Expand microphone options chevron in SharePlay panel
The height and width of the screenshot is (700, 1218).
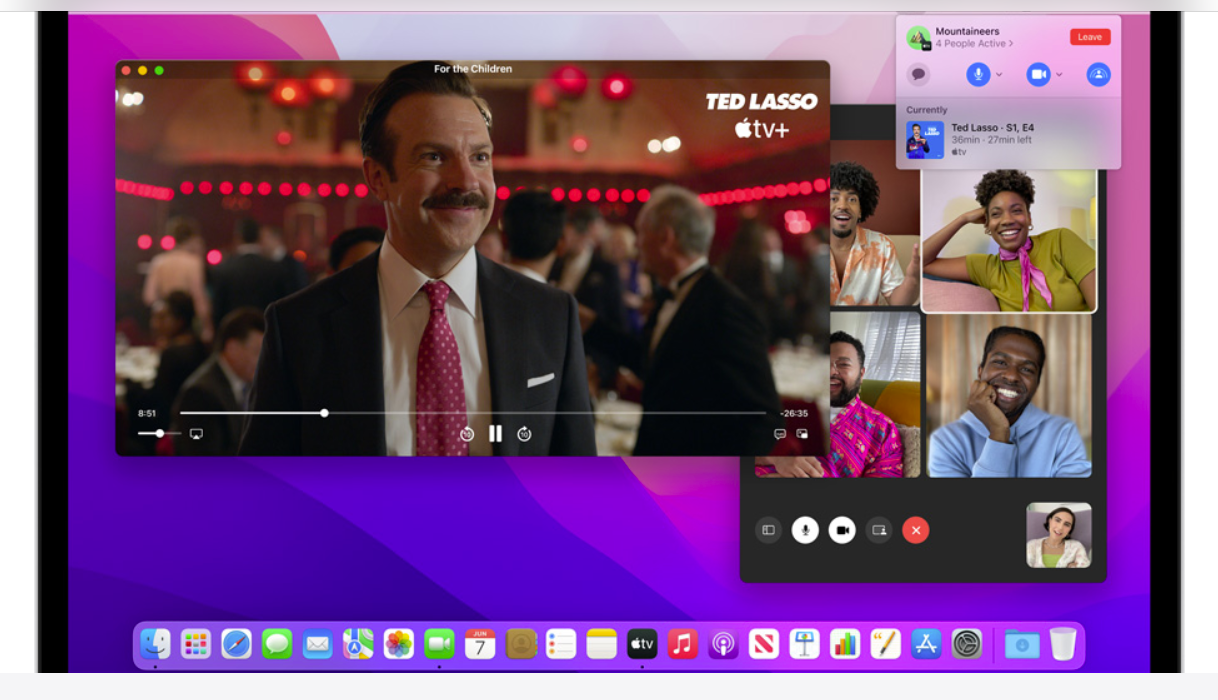(x=999, y=74)
